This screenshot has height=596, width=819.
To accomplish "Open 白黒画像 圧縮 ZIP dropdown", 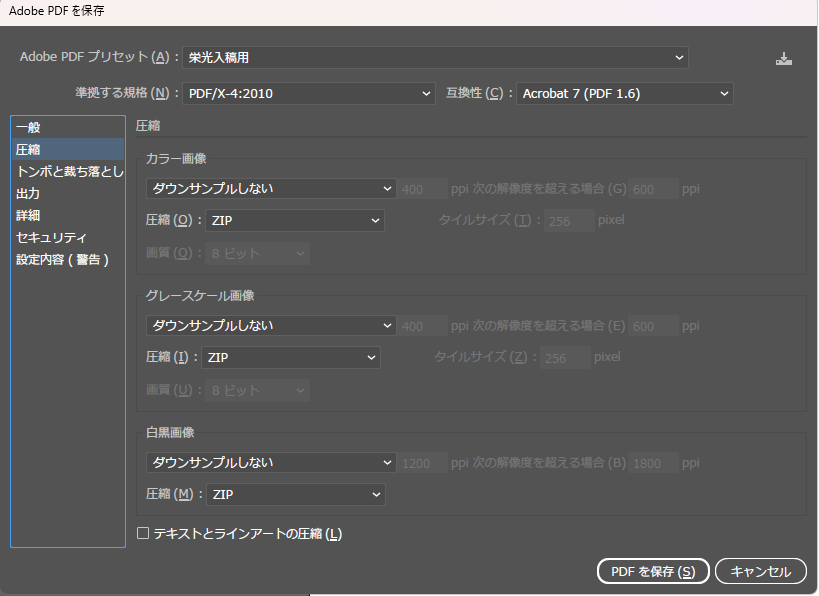I will [296, 494].
